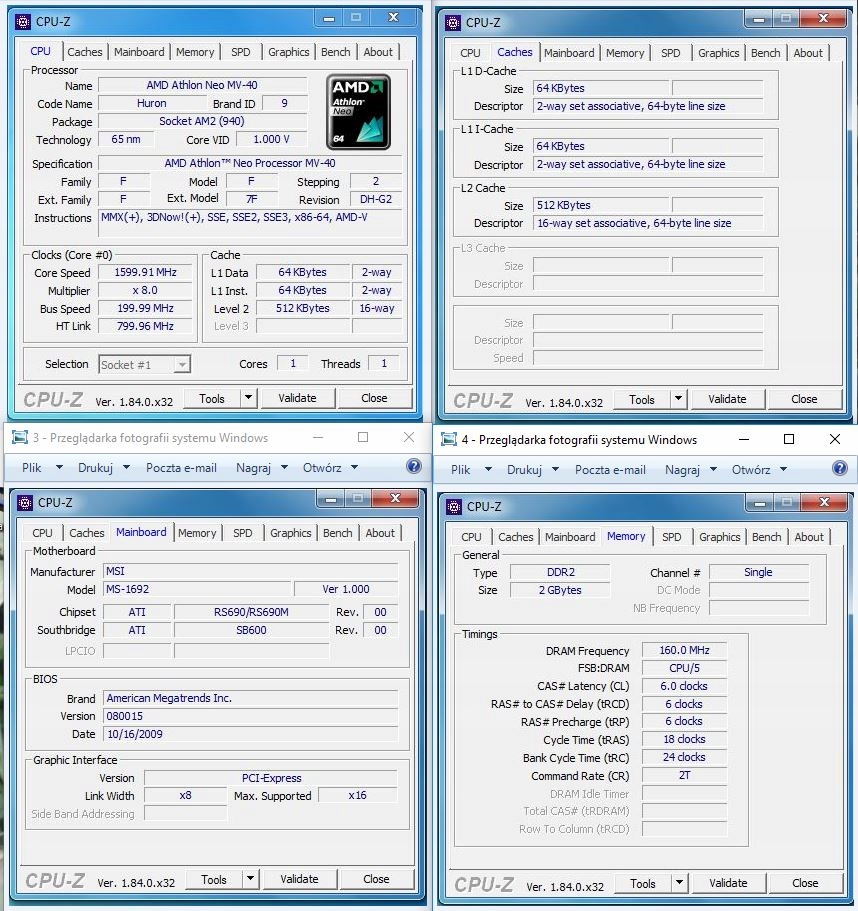
Task: Switch to Caches tab in CPU window
Action: pyautogui.click(x=84, y=52)
